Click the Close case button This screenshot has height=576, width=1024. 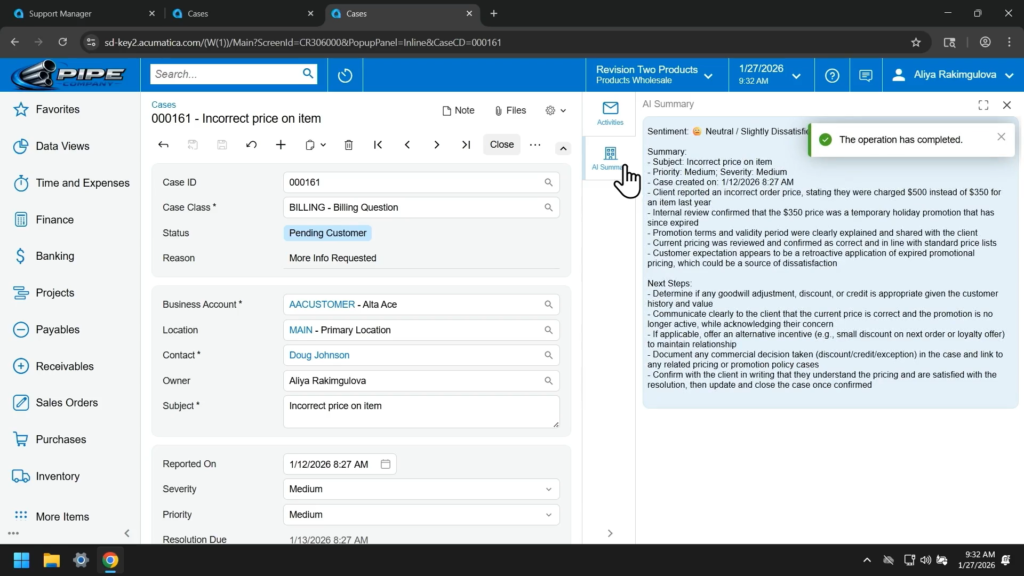(501, 145)
